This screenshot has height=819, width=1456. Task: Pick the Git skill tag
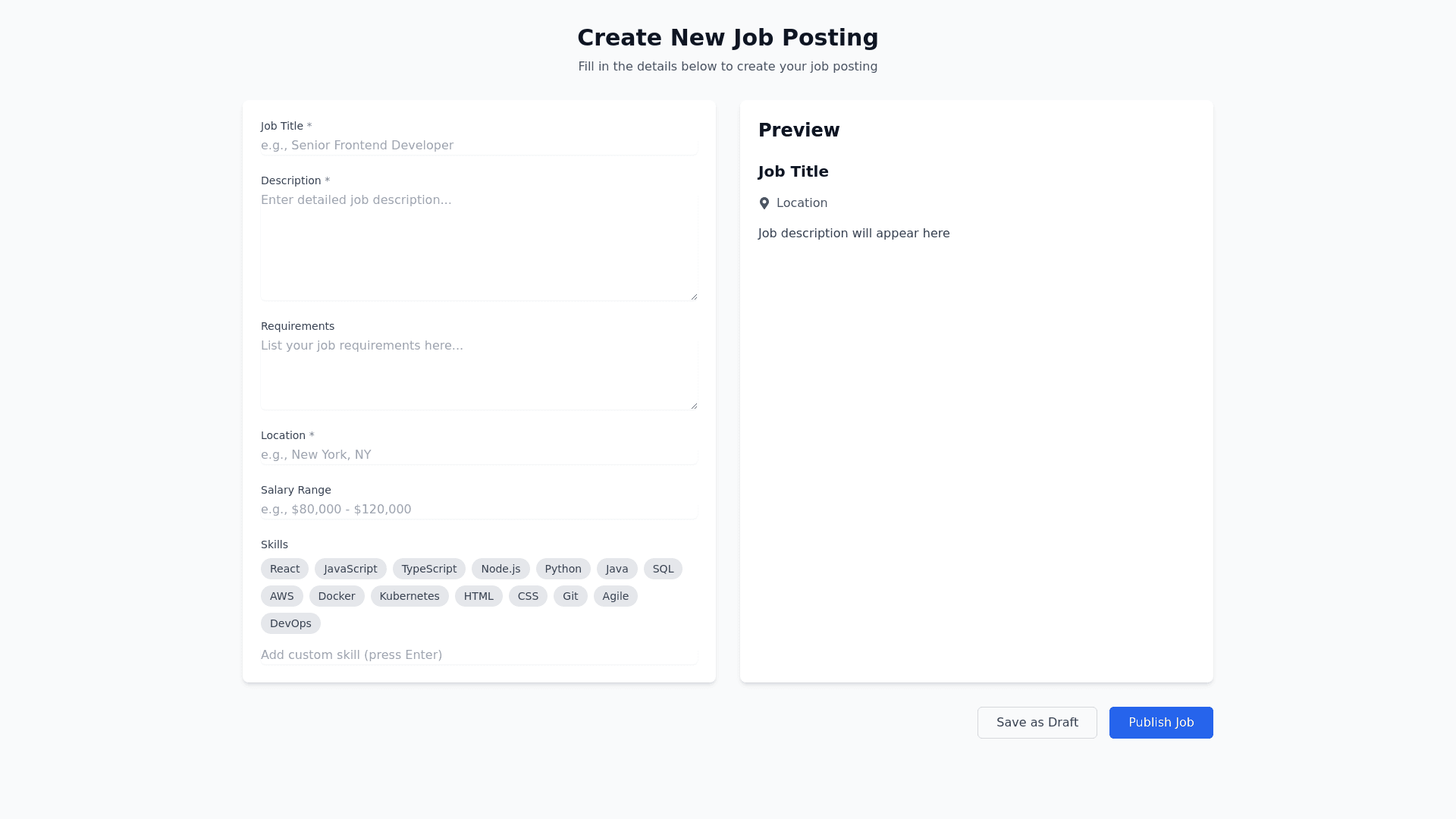tap(570, 596)
